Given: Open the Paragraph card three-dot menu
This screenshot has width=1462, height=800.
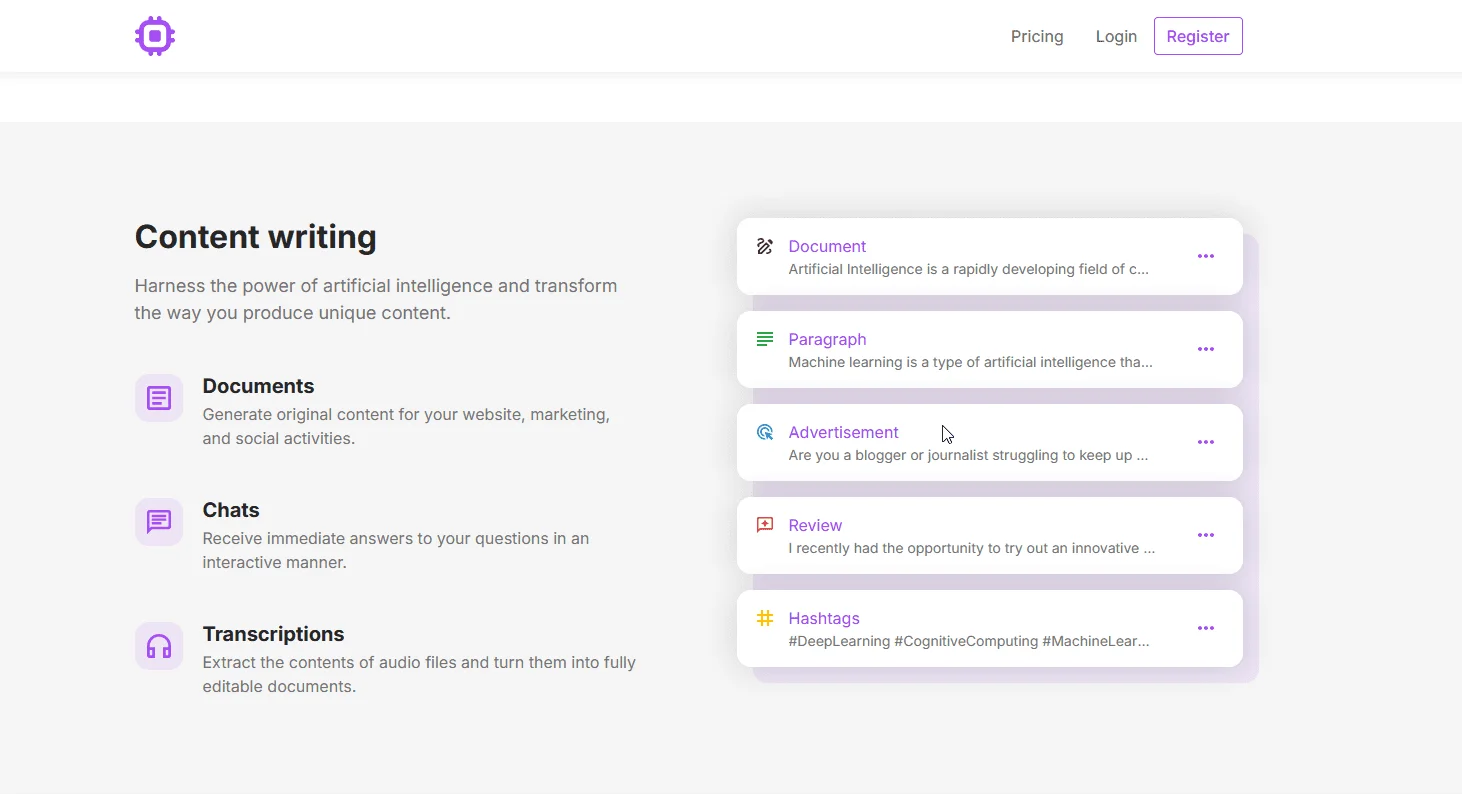Looking at the screenshot, I should click(1206, 349).
